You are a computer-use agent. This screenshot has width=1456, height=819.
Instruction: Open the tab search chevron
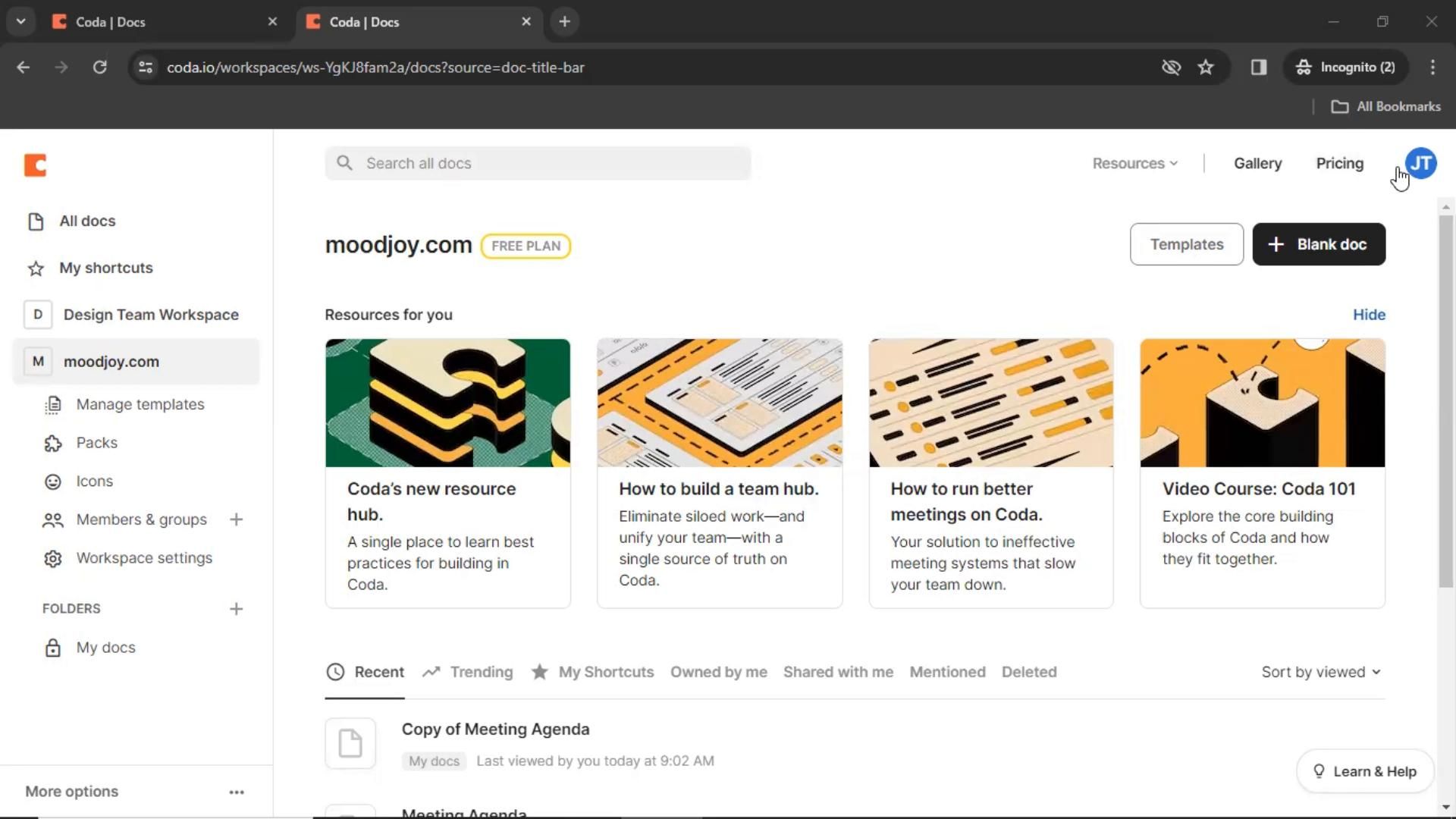tap(20, 22)
